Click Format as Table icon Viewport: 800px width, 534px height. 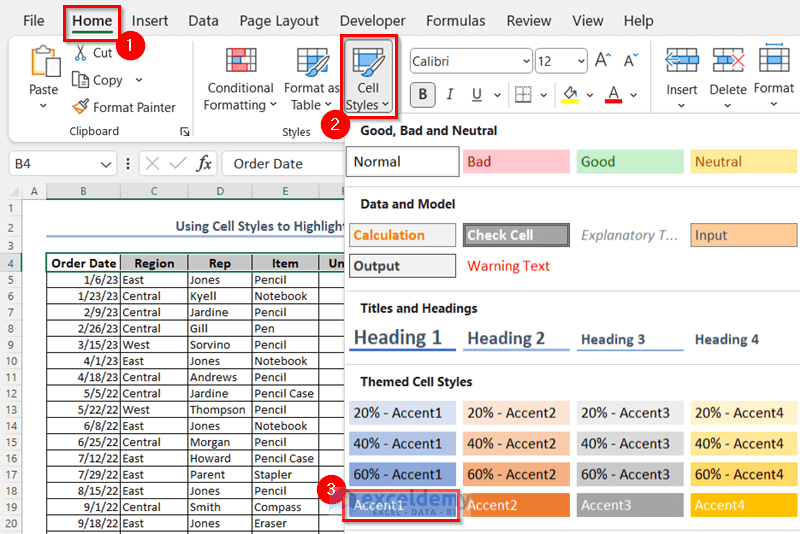[312, 62]
